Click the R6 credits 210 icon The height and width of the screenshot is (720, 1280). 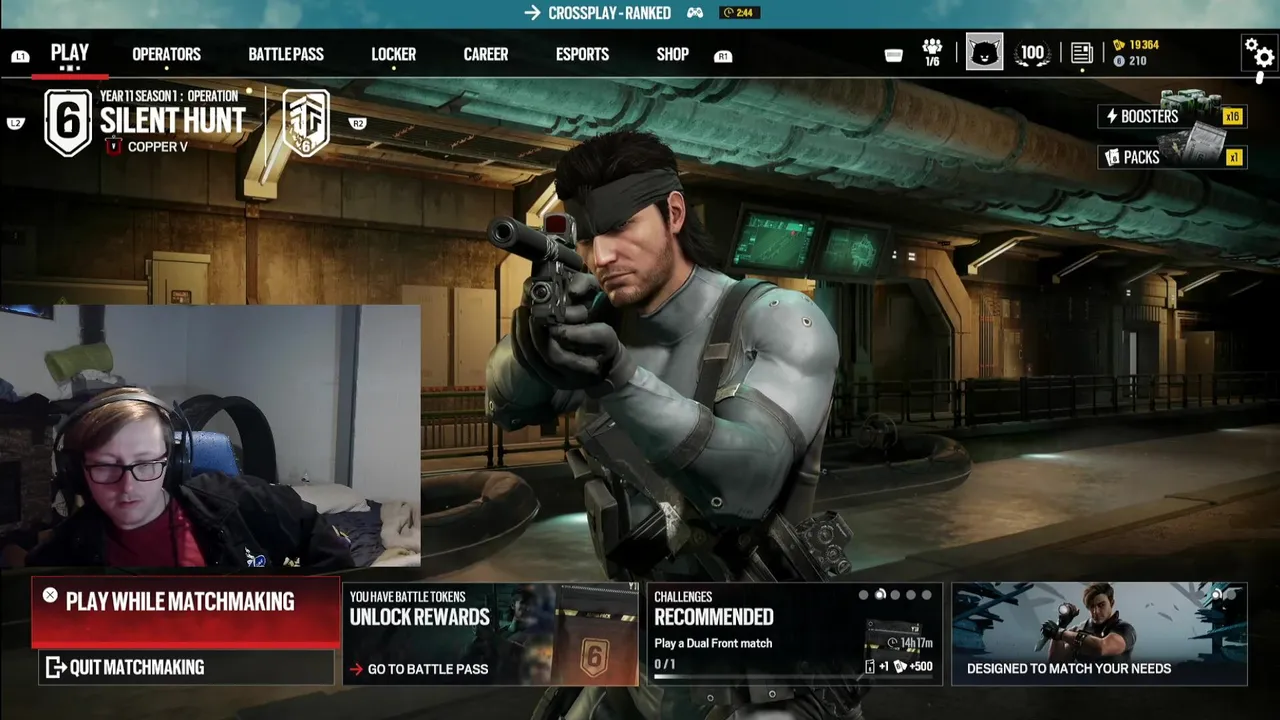click(1119, 61)
